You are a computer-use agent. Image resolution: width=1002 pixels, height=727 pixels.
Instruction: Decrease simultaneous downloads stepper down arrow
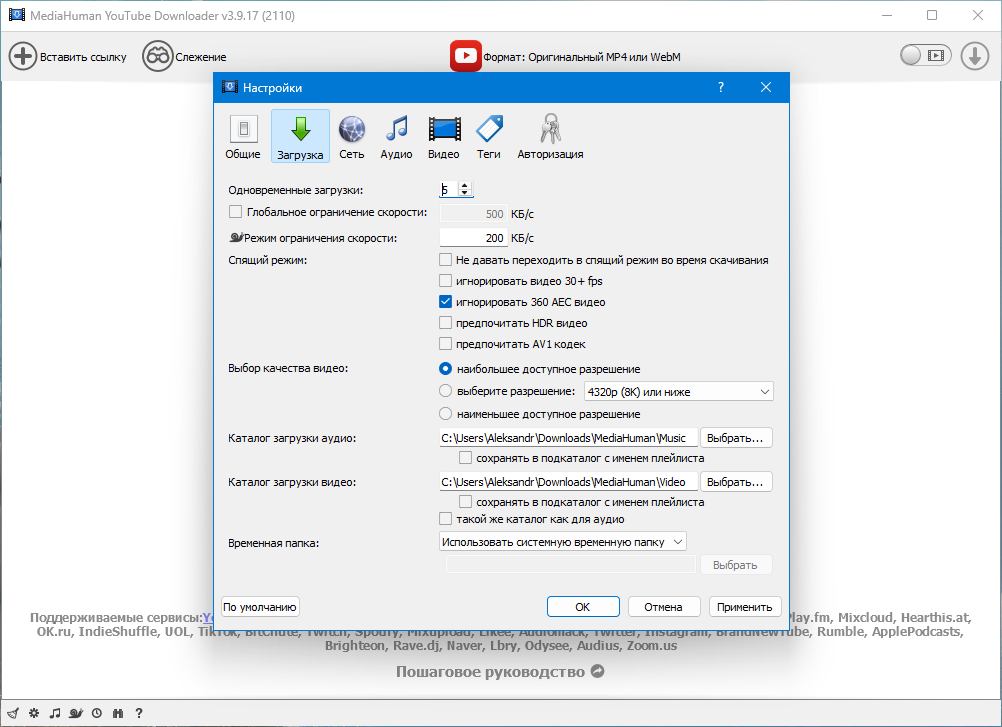(x=465, y=193)
